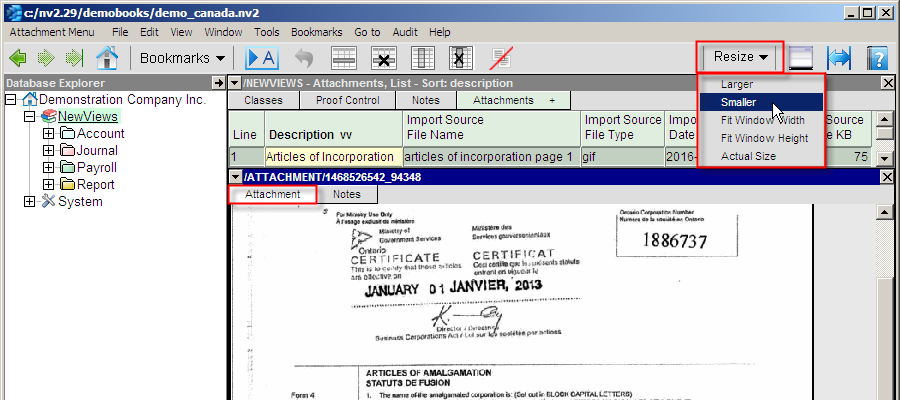
Task: Switch to Notes tab in attachment pane
Action: coord(346,194)
